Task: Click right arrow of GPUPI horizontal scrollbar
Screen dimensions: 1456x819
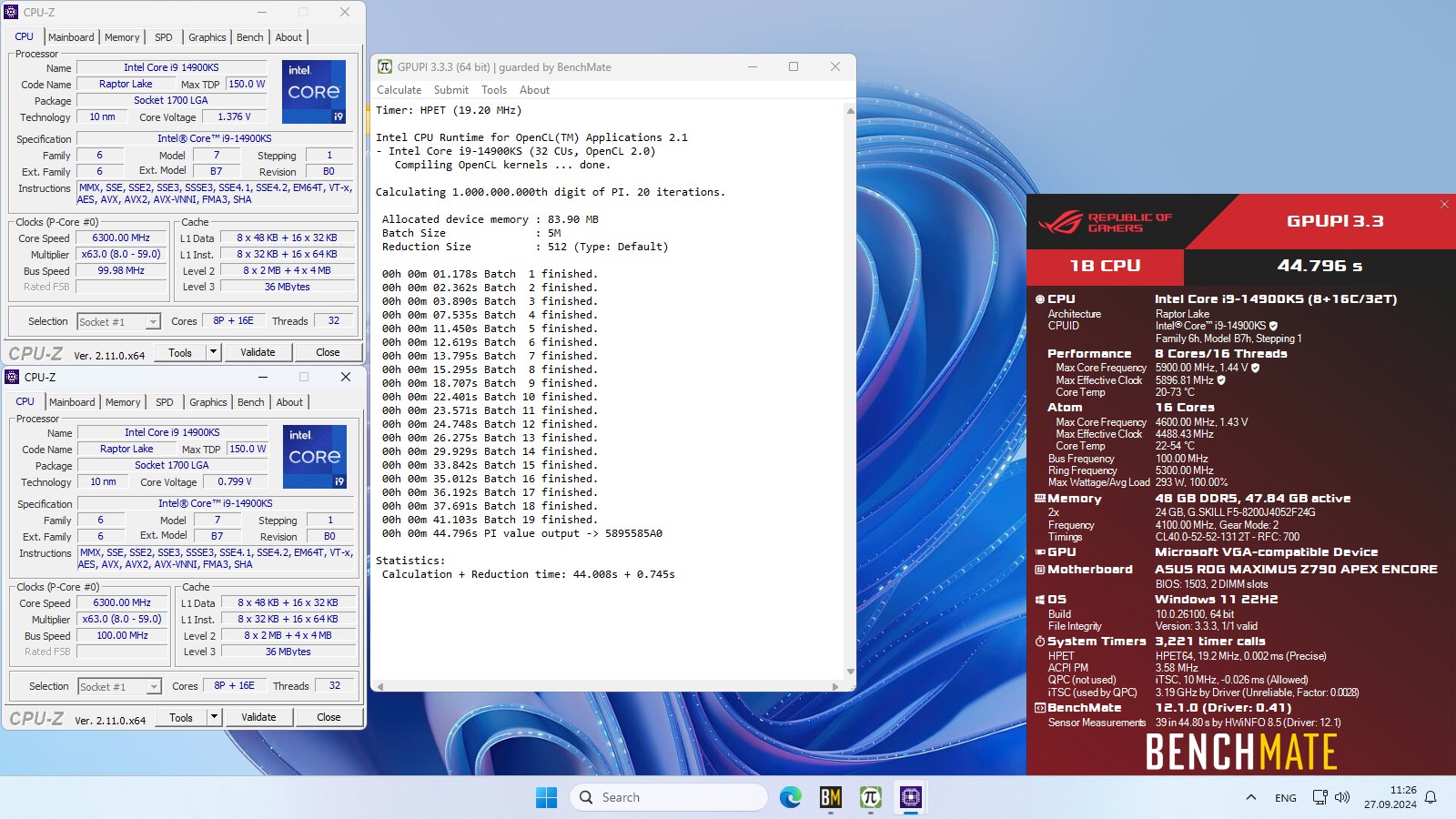Action: [x=835, y=686]
